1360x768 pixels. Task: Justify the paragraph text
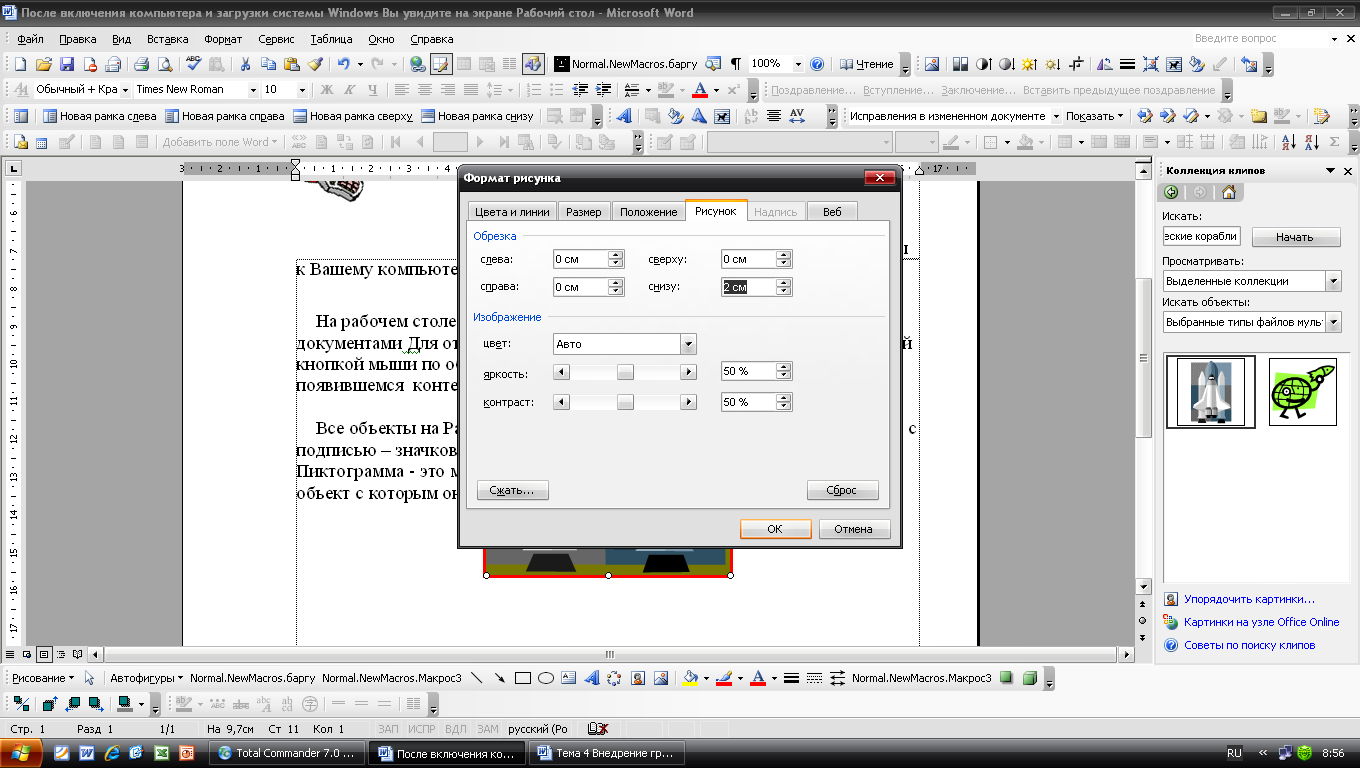point(471,90)
